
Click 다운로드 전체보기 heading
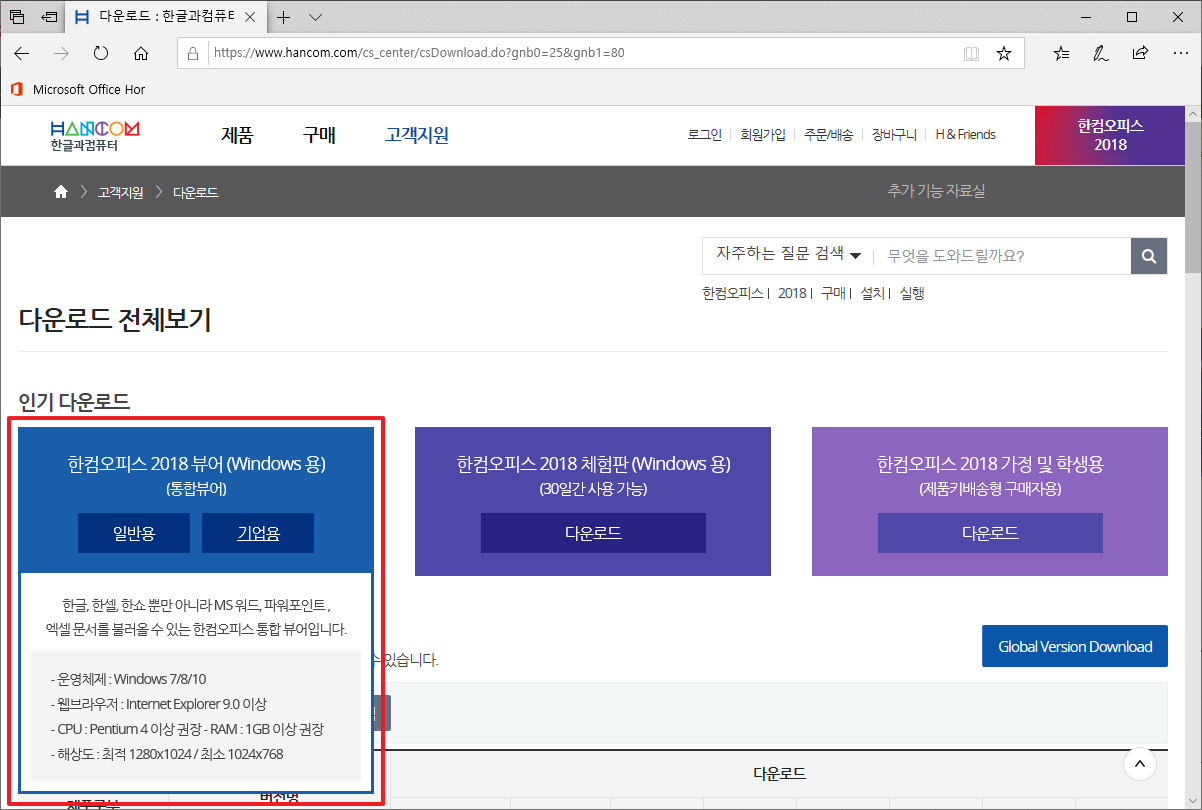[x=115, y=321]
